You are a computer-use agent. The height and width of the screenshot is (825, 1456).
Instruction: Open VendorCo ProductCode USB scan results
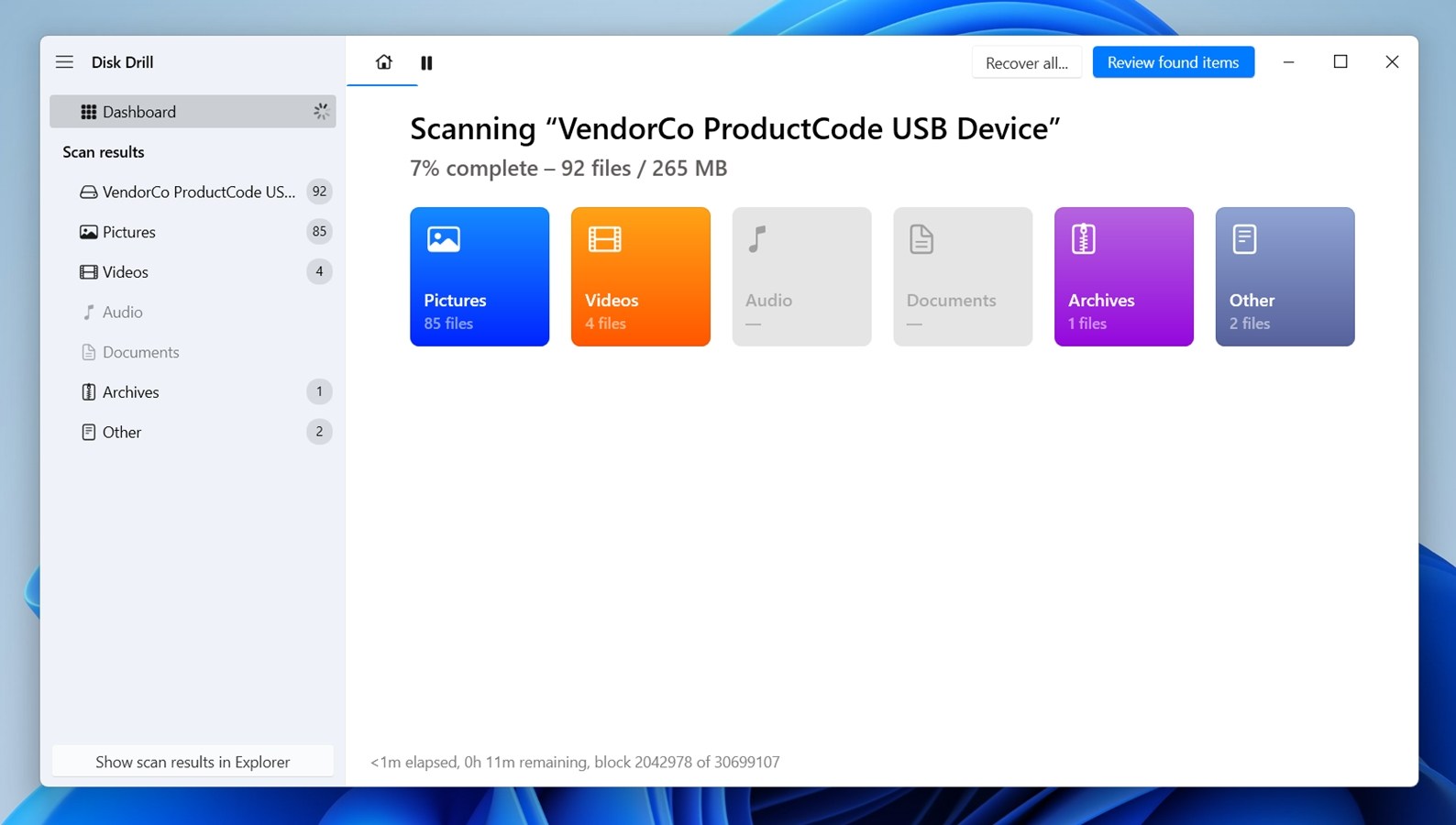[x=198, y=192]
